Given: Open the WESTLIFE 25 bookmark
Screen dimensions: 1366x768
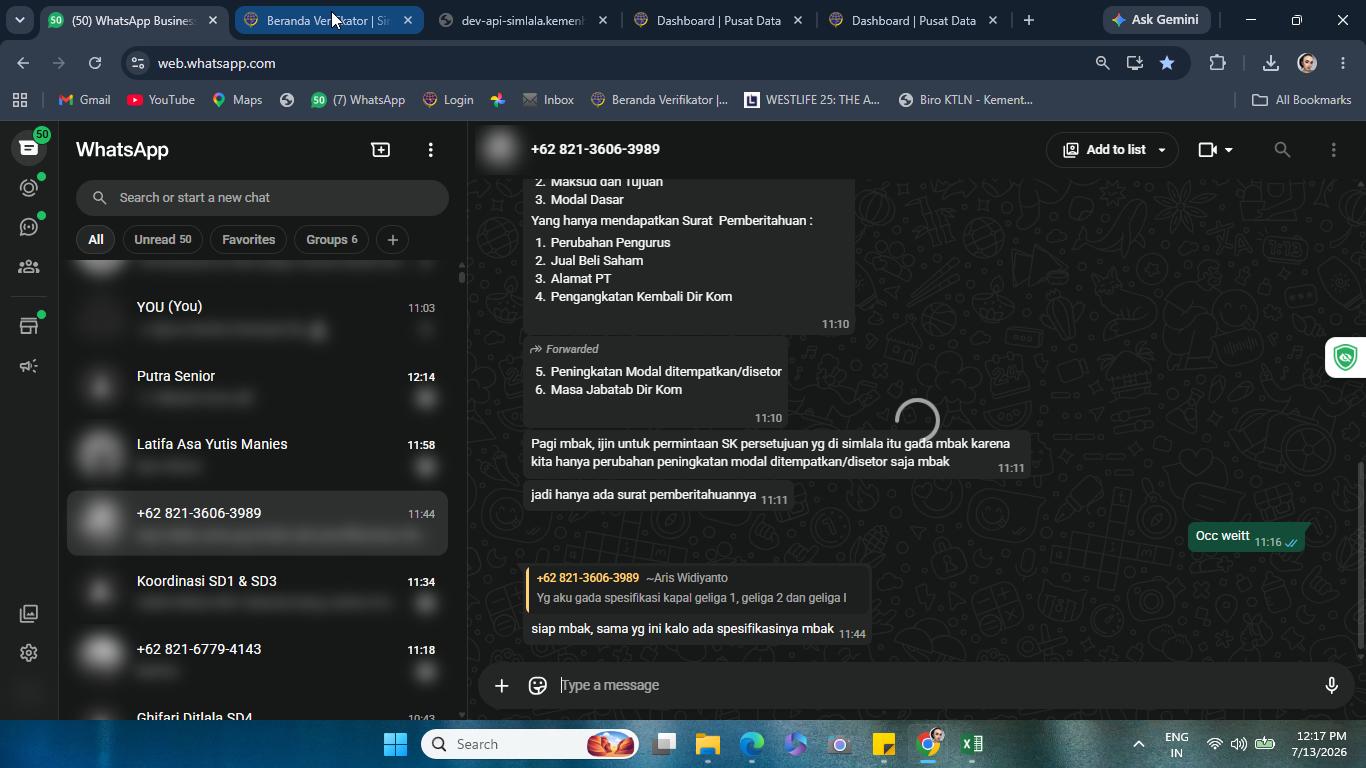Looking at the screenshot, I should 812,100.
